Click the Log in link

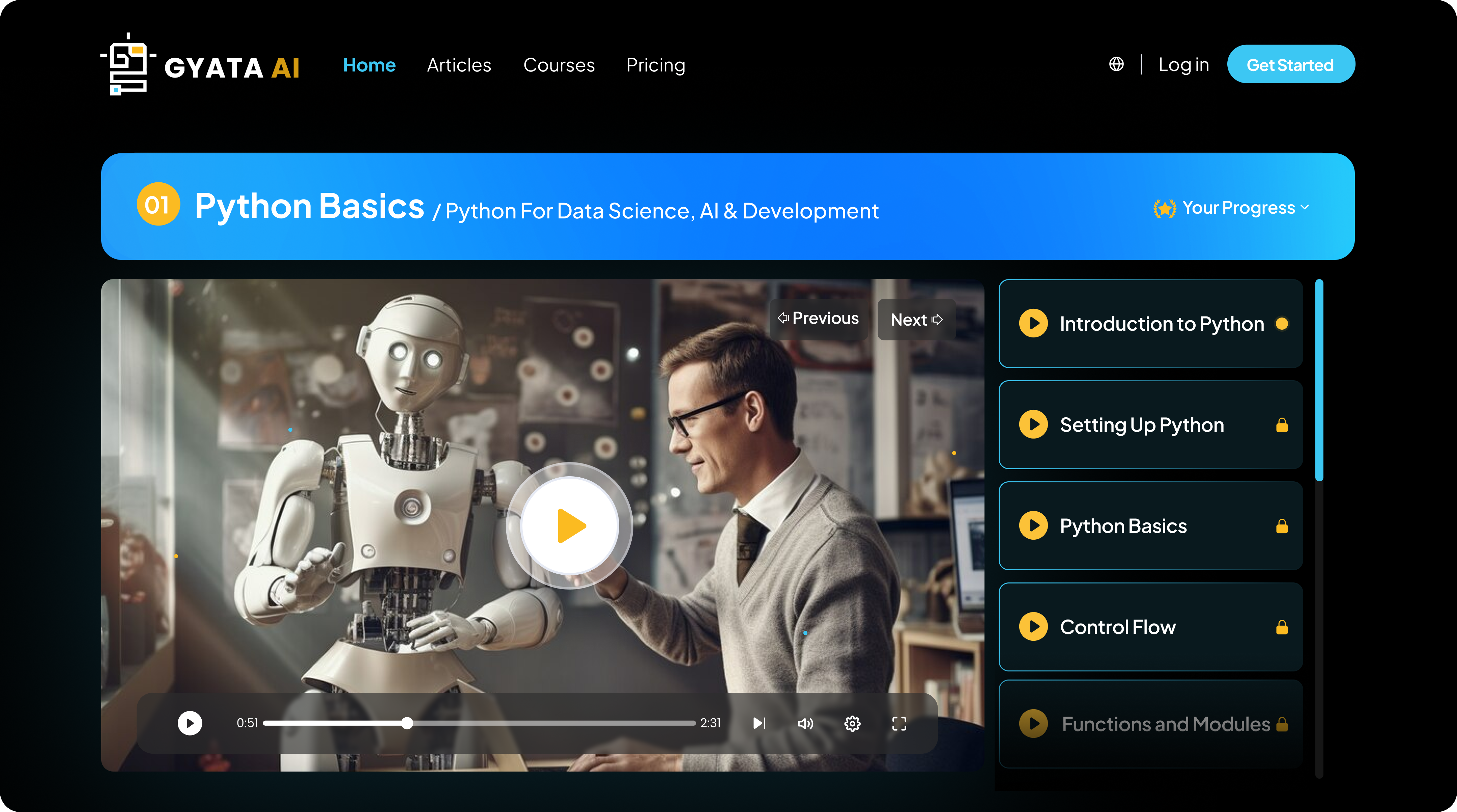click(1183, 64)
